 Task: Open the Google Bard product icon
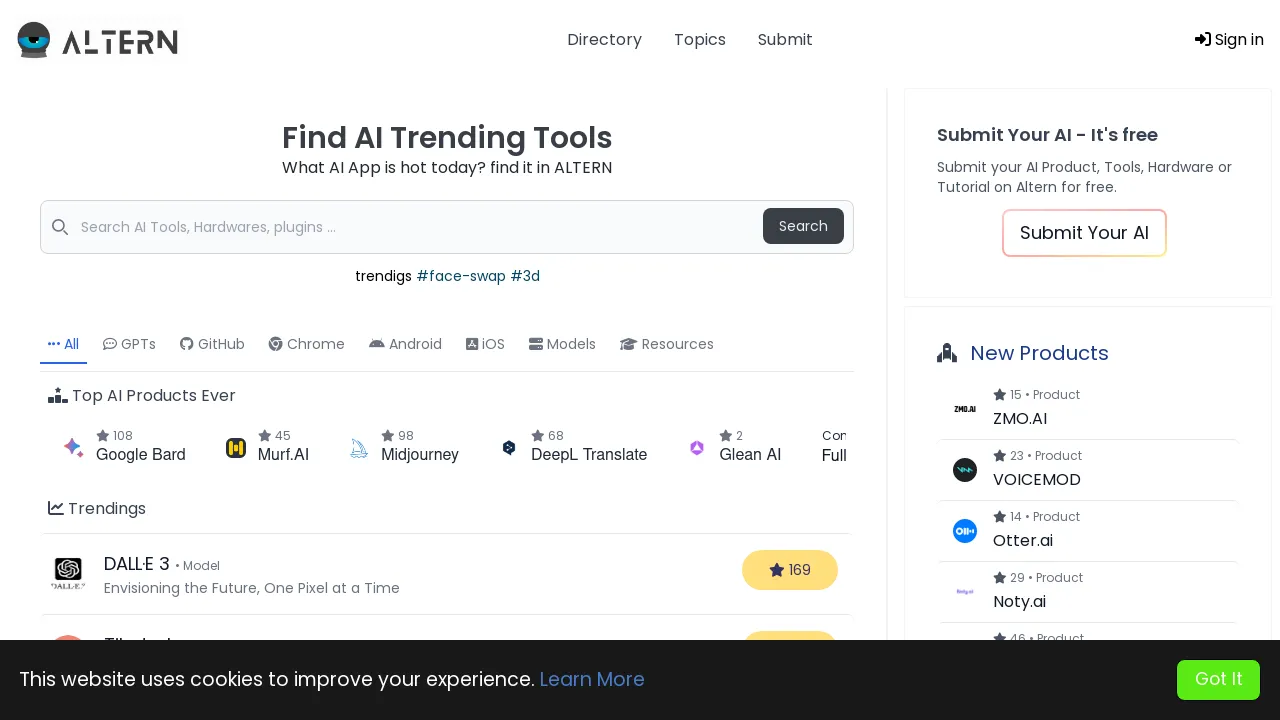[x=73, y=447]
